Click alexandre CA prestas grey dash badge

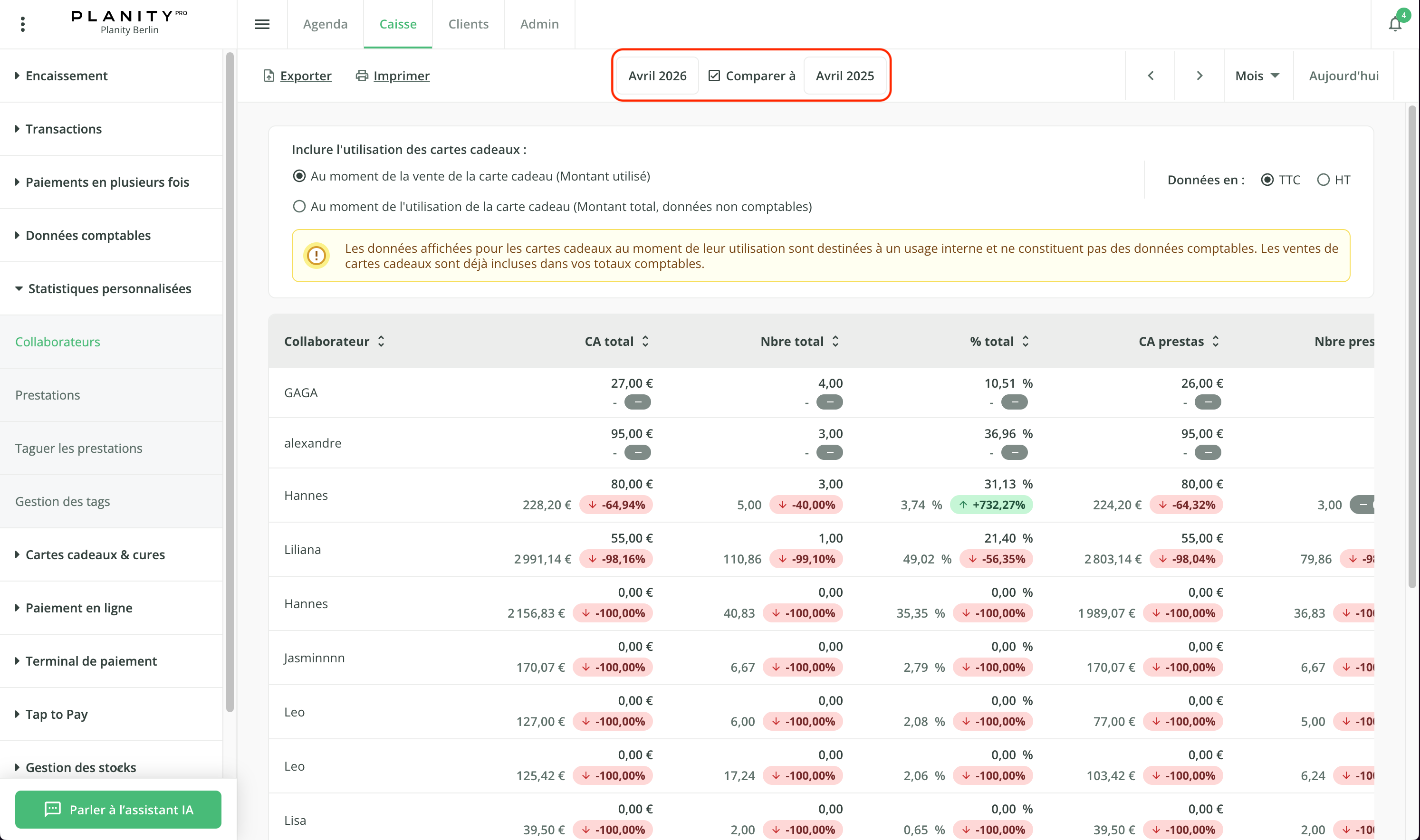point(1208,453)
